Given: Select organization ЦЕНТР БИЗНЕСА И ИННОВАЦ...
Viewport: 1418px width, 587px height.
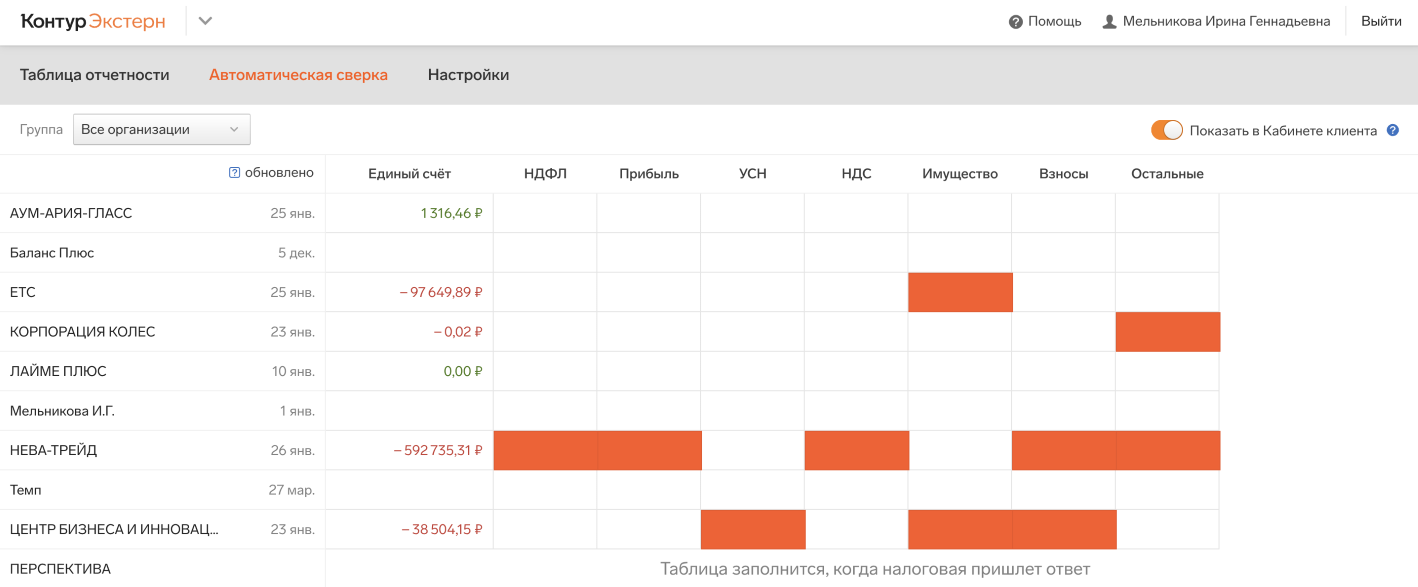Looking at the screenshot, I should pyautogui.click(x=114, y=530).
